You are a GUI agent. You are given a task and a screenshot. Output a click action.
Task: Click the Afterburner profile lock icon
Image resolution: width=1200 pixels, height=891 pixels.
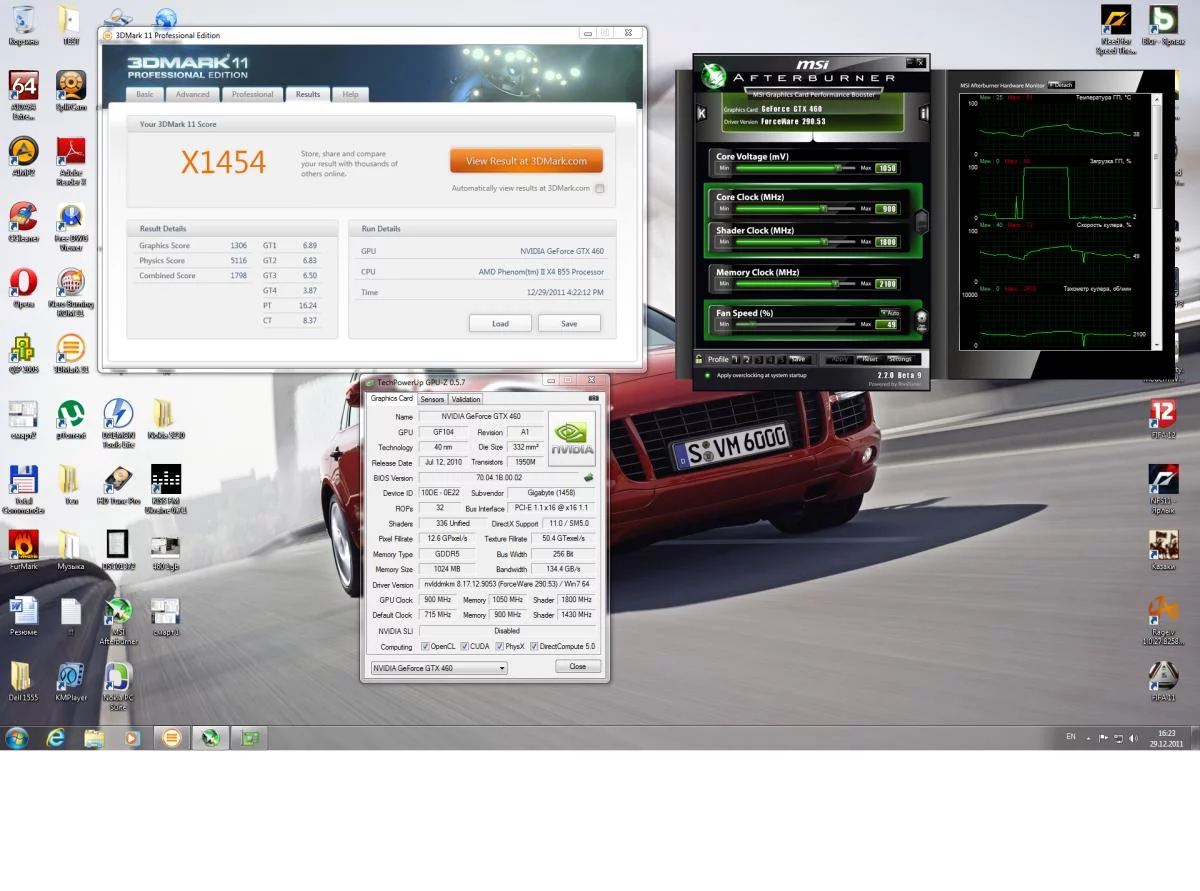pos(700,359)
